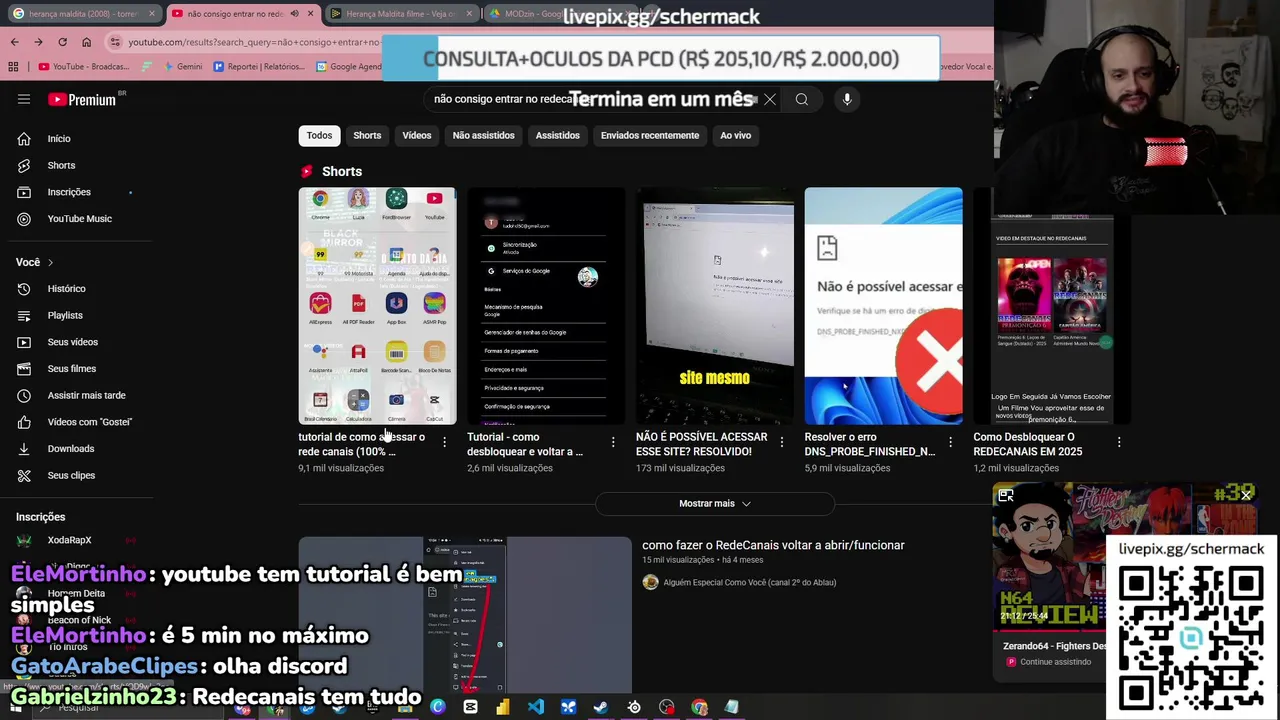
Task: Play the DNS_PROBE_FINISHED short thumbnail
Action: click(x=884, y=306)
